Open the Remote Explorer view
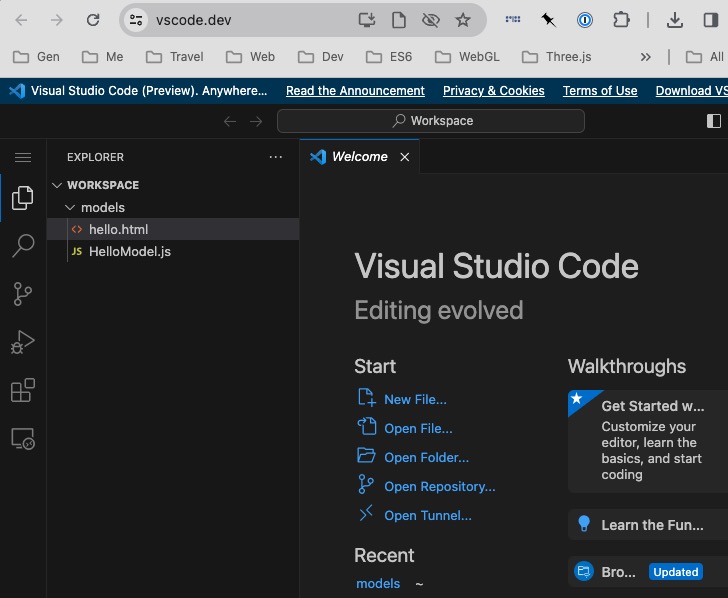The image size is (728, 598). click(22, 438)
